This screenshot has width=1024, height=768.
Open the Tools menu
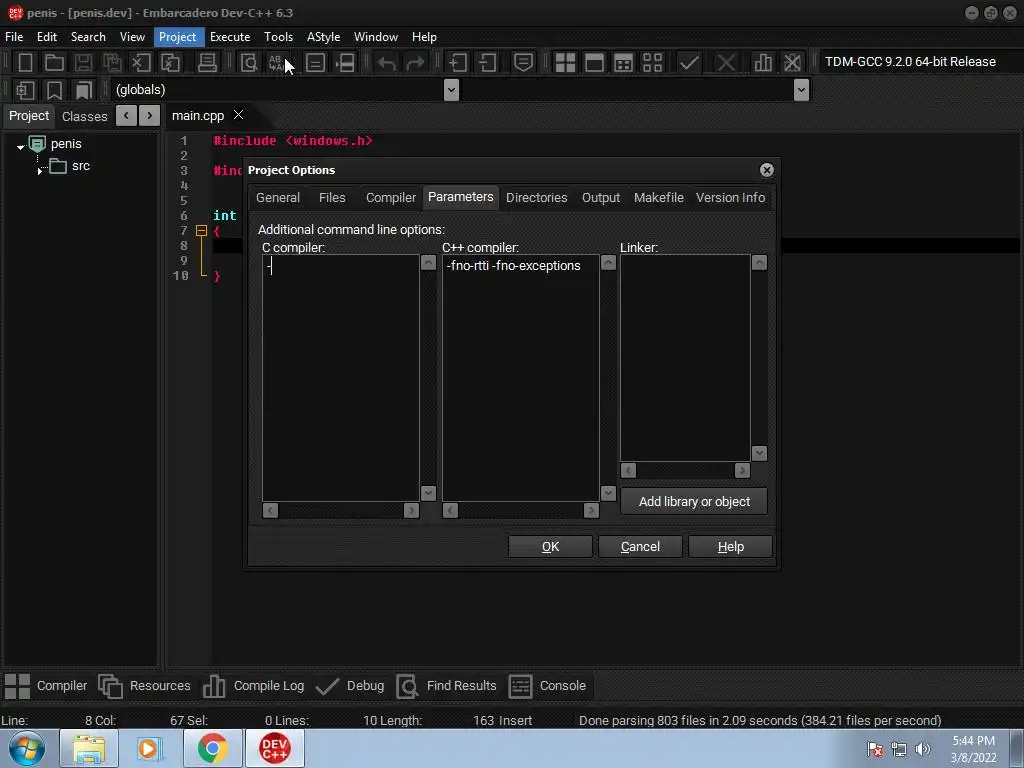tap(278, 37)
